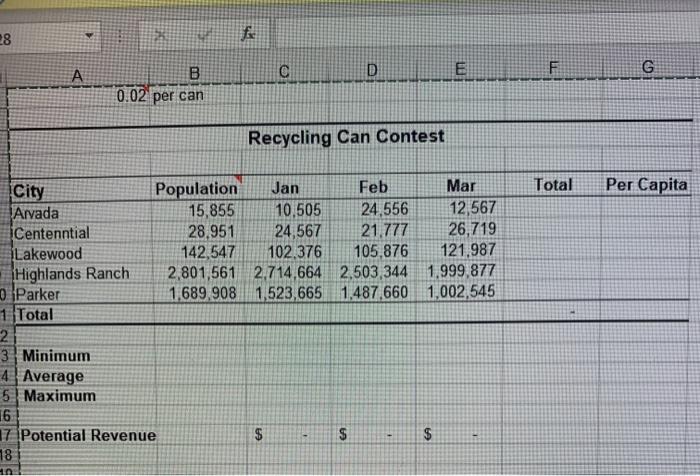Select the 'City' header cell

(x=80, y=191)
